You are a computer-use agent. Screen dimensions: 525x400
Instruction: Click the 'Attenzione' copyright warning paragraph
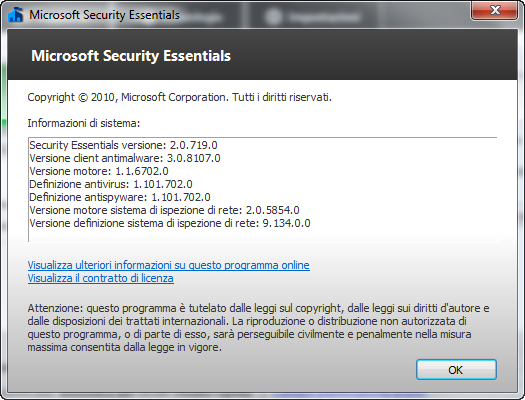point(258,328)
